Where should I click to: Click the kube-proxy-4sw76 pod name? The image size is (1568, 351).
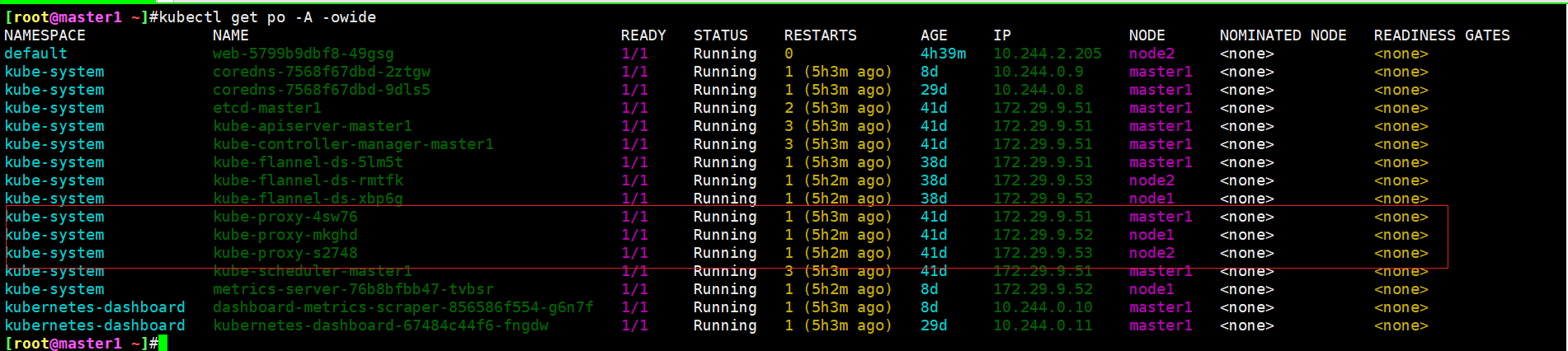click(285, 217)
